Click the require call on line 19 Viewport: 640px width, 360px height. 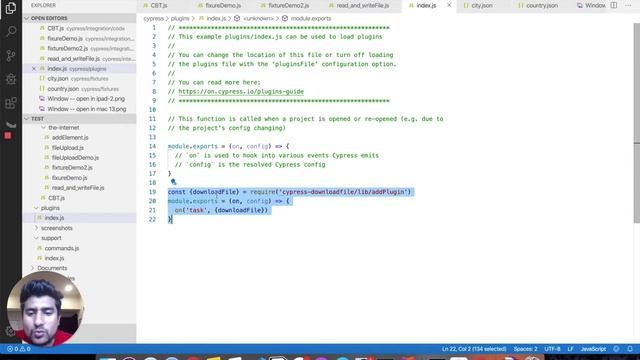coord(331,192)
